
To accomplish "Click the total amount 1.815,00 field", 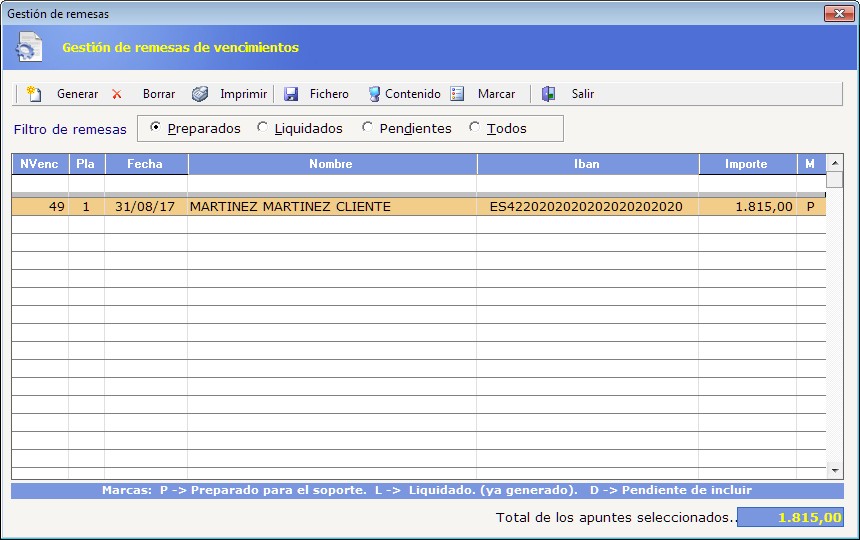I will click(x=790, y=517).
